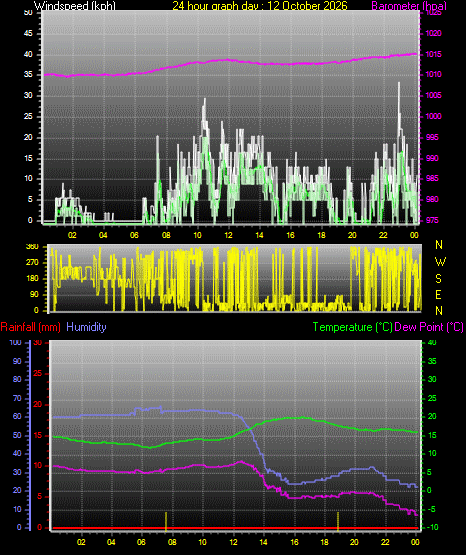The height and width of the screenshot is (555, 466).
Task: Click the "24 hour graph day : 12 October 2026" heading
Action: pos(260,6)
